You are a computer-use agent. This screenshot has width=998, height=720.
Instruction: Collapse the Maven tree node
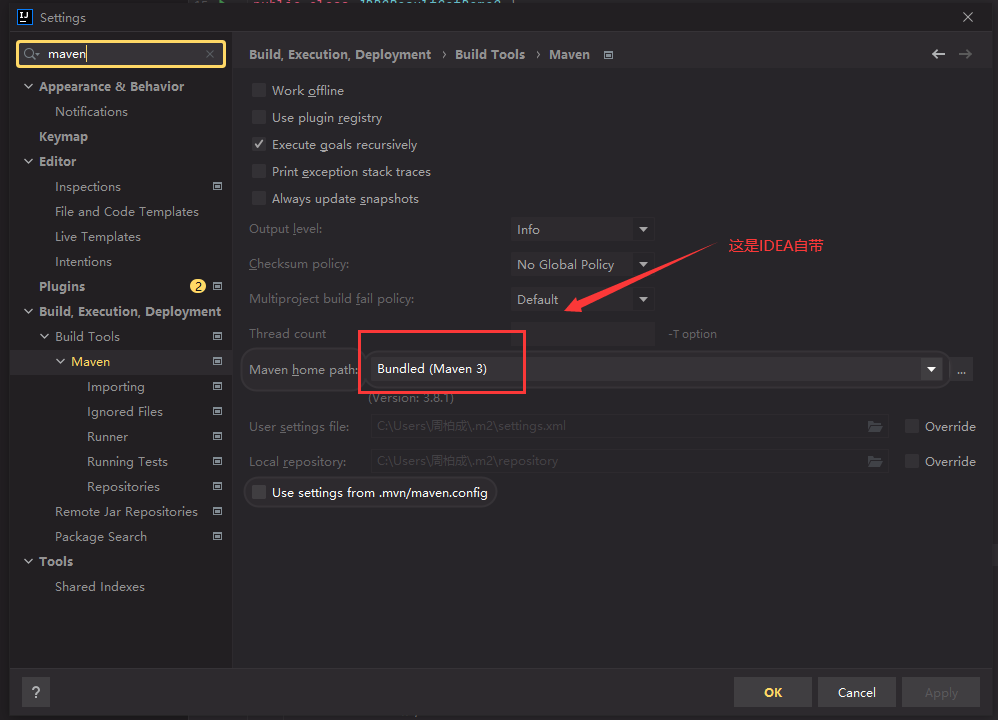(60, 361)
